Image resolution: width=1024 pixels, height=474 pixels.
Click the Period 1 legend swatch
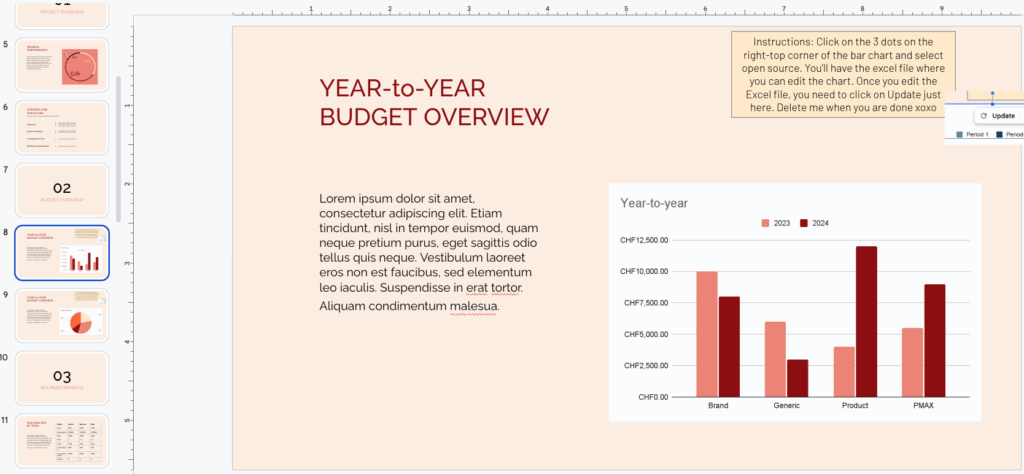coord(959,134)
